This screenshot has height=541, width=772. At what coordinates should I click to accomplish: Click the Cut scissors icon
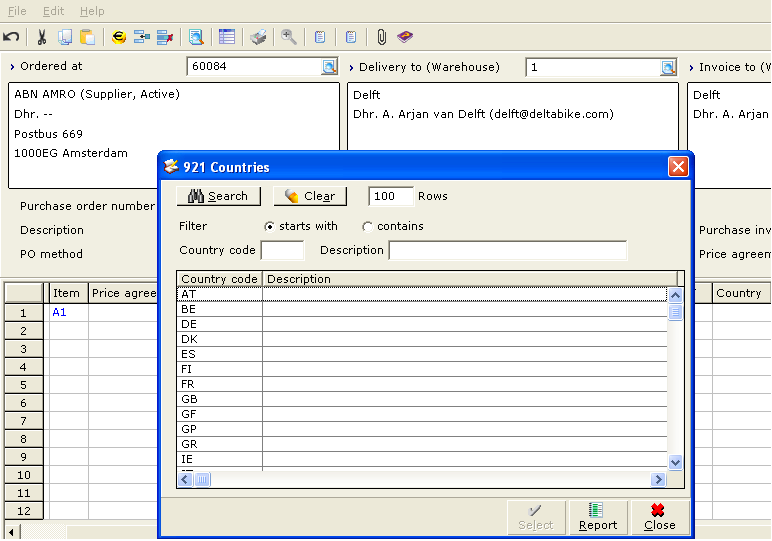click(42, 37)
